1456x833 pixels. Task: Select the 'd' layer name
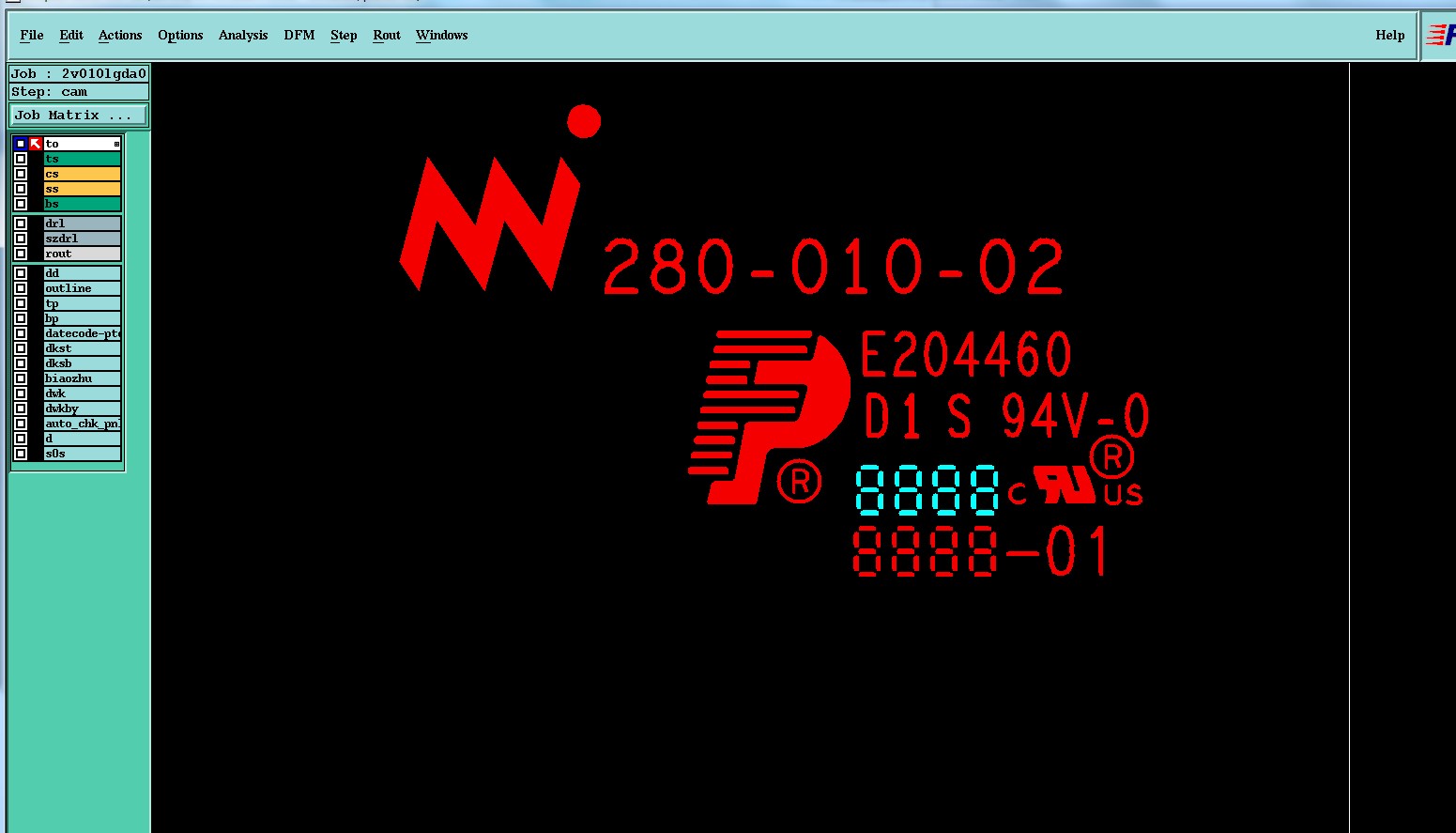(83, 439)
